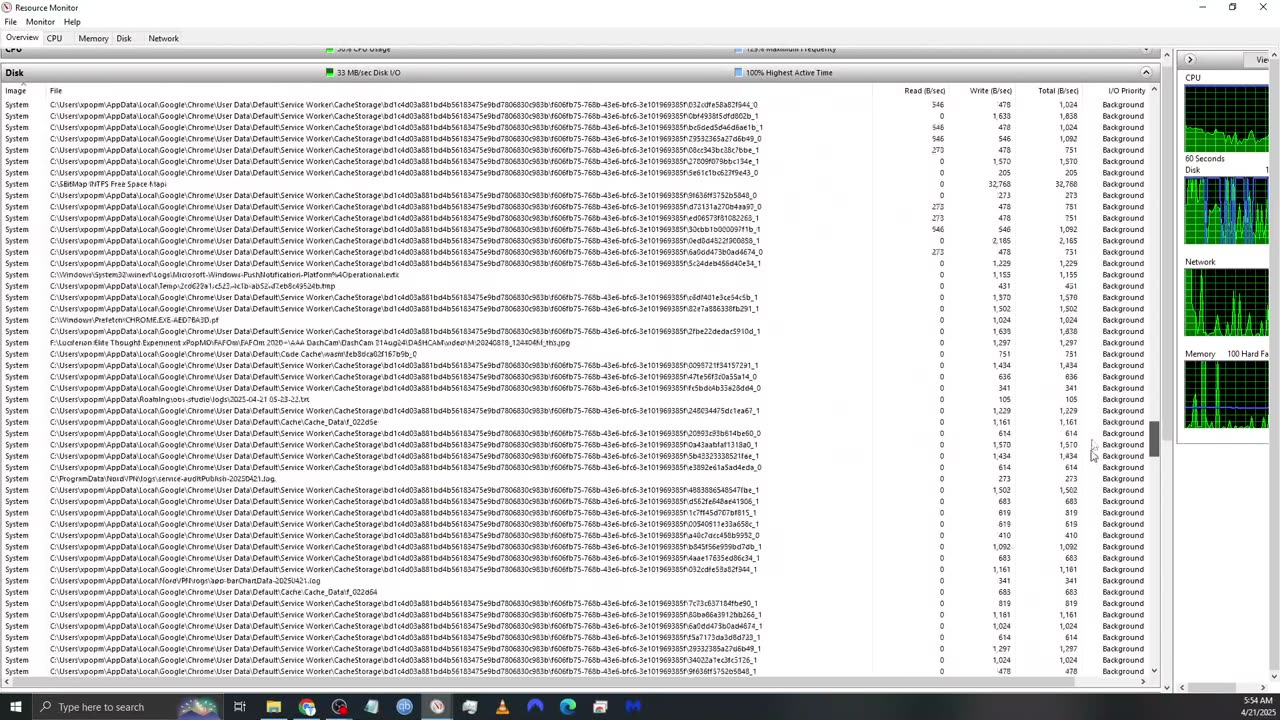1280x720 pixels.
Task: Open the File menu
Action: (x=10, y=21)
